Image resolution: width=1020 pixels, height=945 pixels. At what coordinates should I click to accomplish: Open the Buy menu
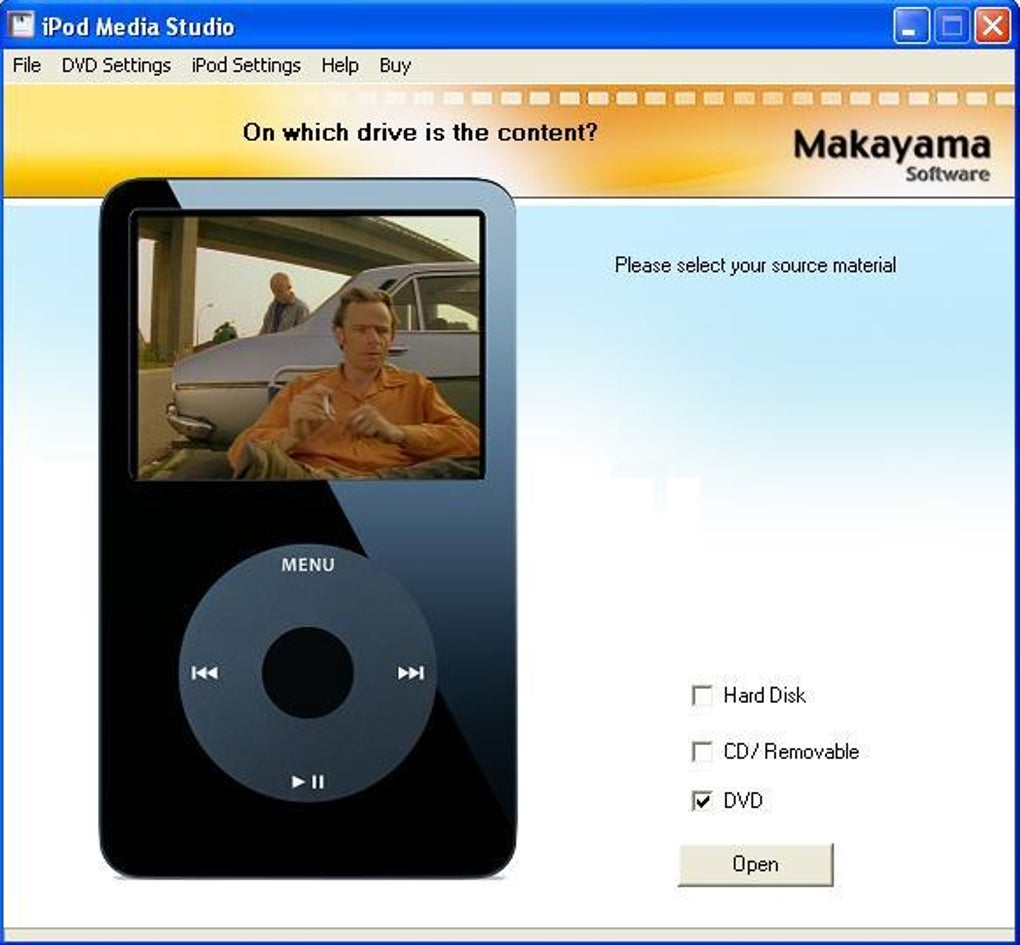click(395, 65)
